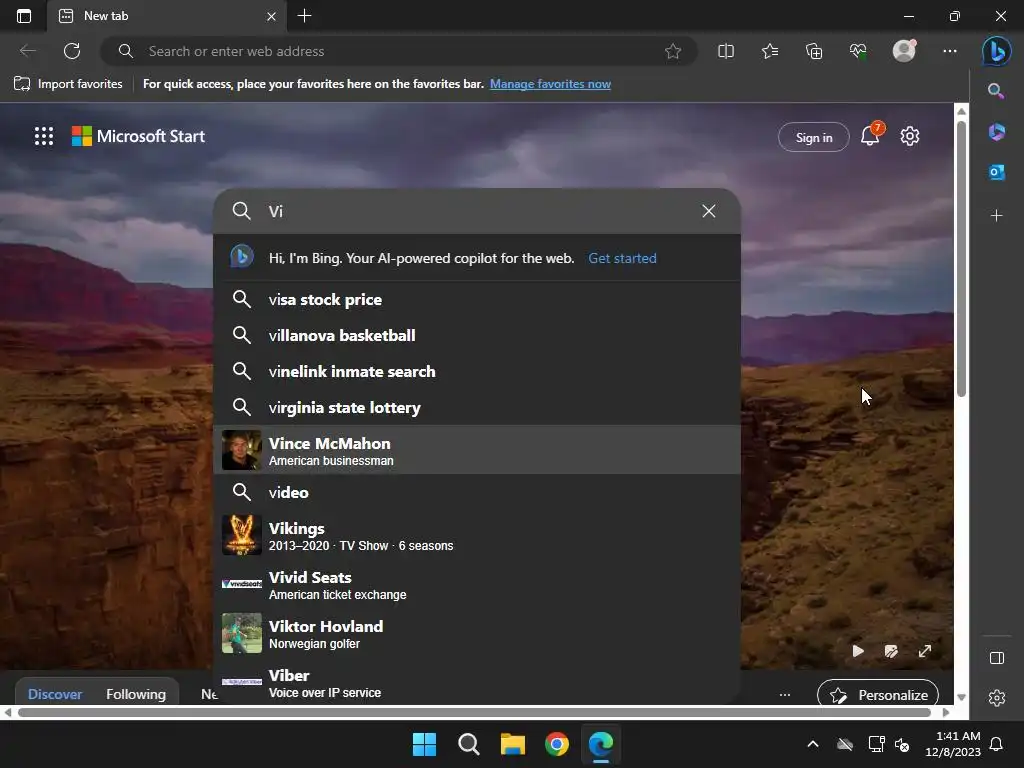Click the edit background image icon
1024x768 pixels.
coord(891,651)
